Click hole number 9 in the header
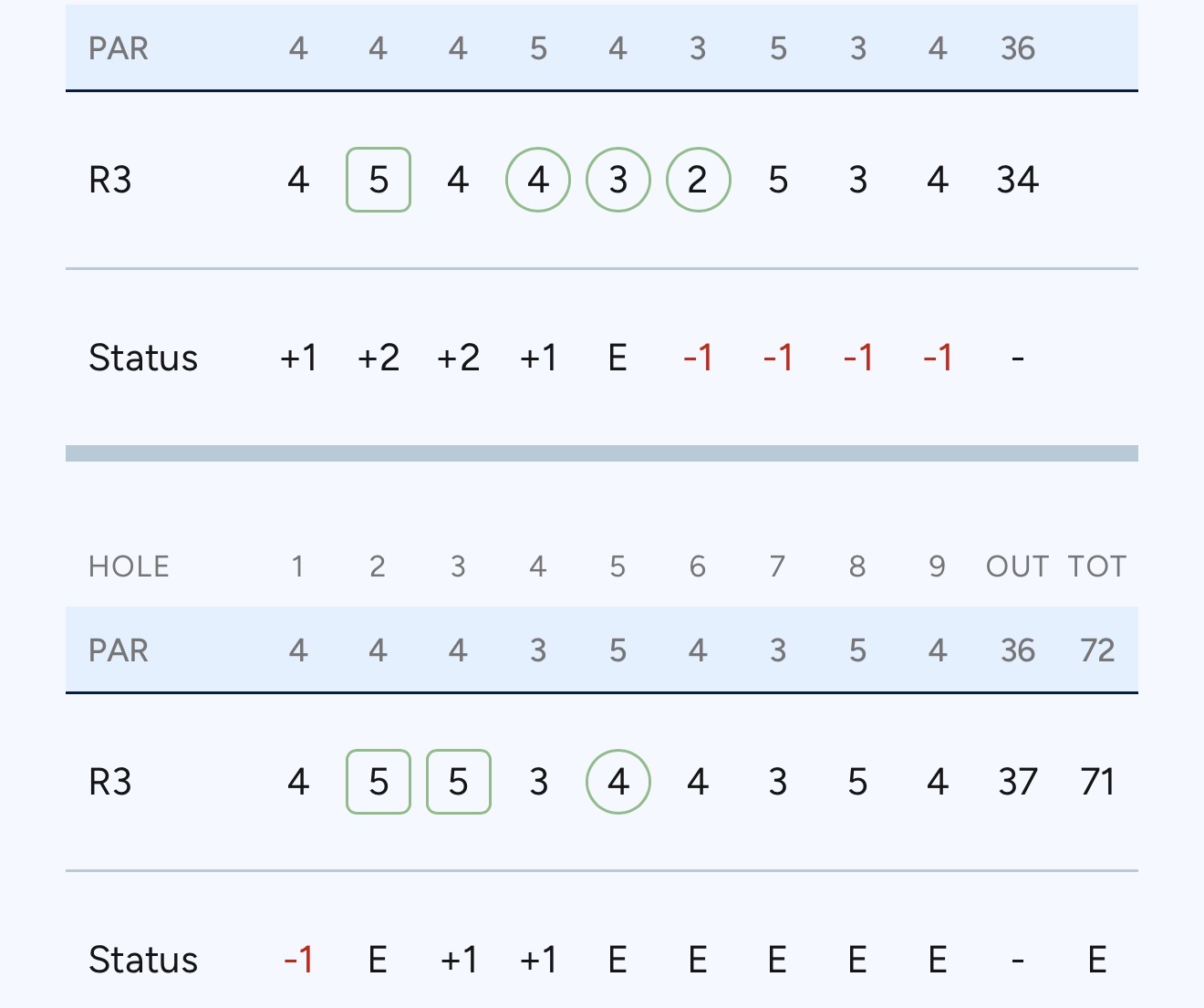Viewport: 1204px width, 1008px height. tap(937, 566)
